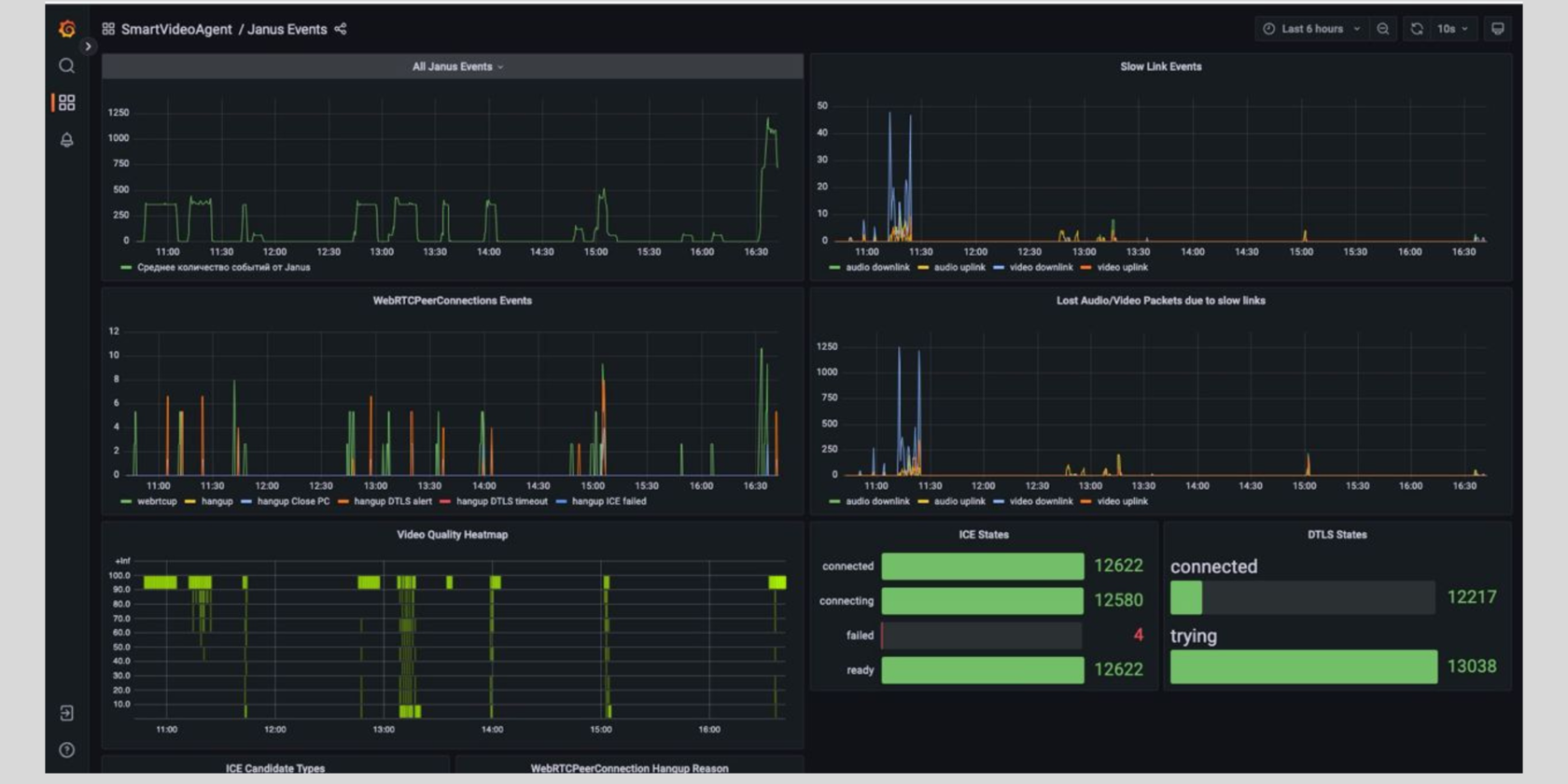Viewport: 1568px width, 784px height.
Task: Open the ICE States panel title menu
Action: point(984,535)
